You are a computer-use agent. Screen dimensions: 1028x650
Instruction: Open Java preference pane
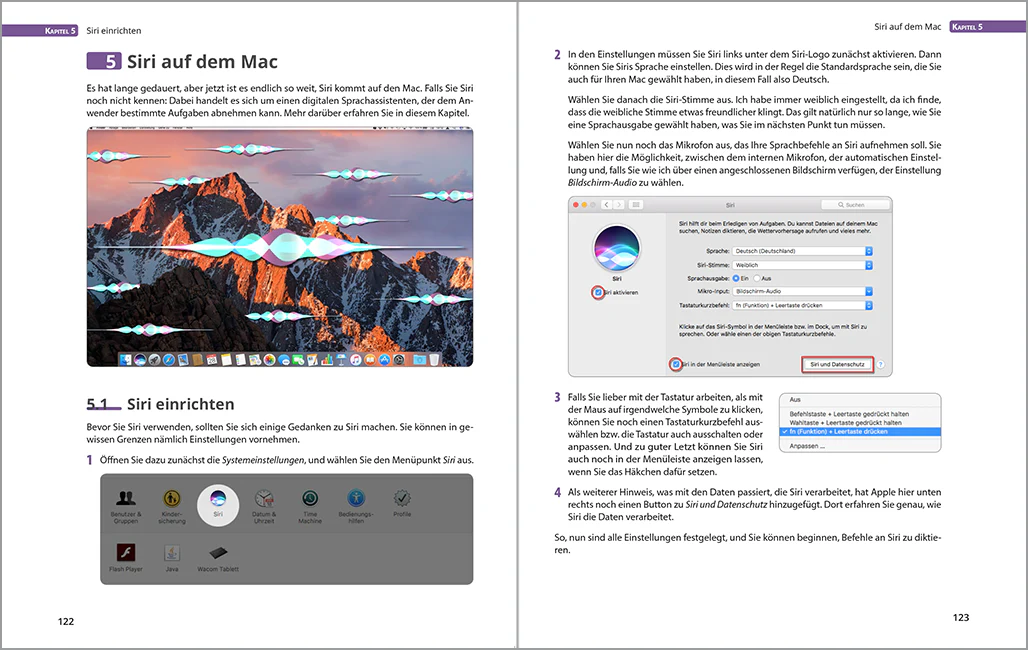[x=172, y=558]
